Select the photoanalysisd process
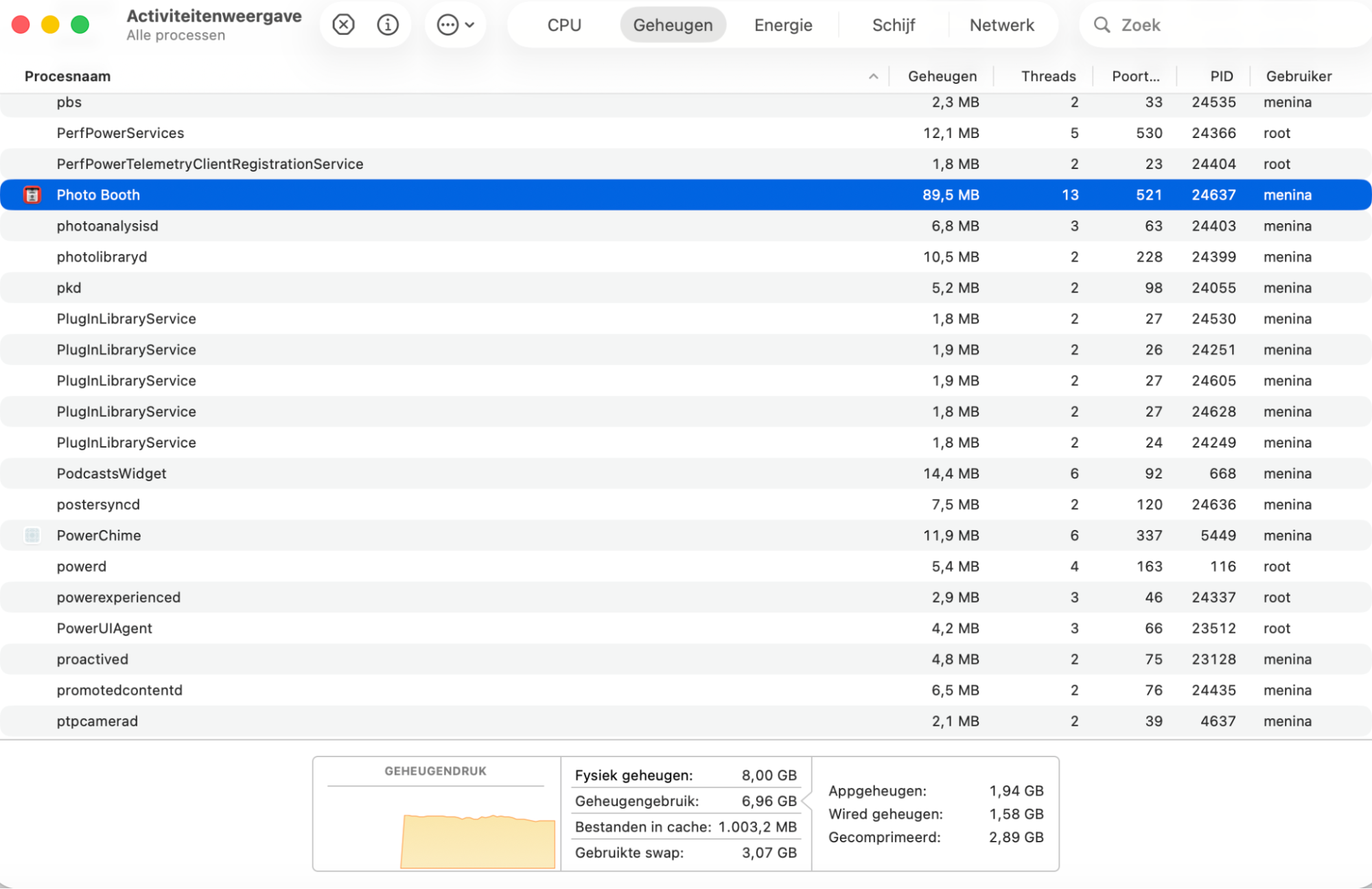Image resolution: width=1372 pixels, height=889 pixels. [686, 226]
